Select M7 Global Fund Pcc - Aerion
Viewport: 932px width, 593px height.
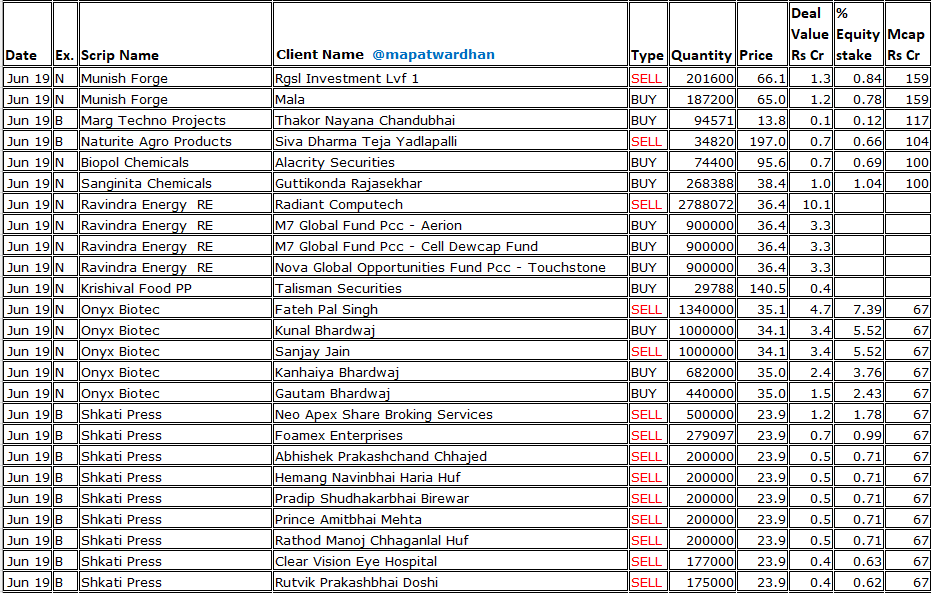click(368, 225)
